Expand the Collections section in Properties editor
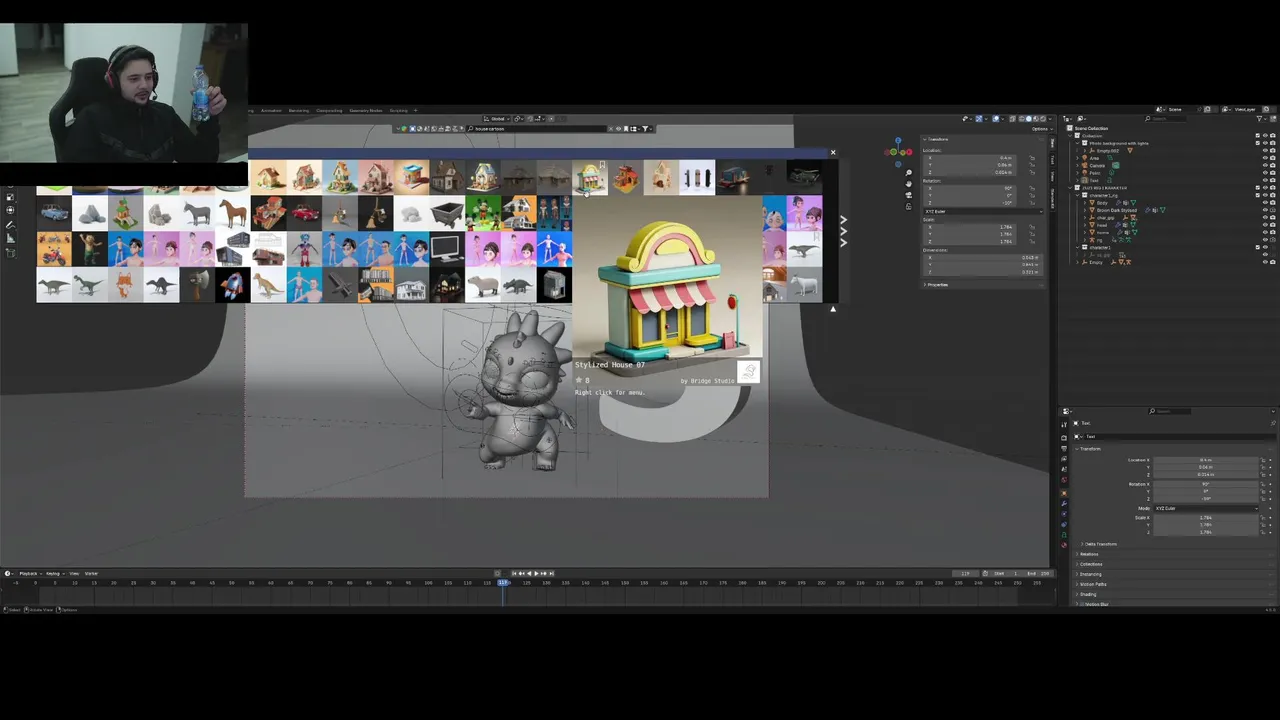The image size is (1280, 720). click(x=1090, y=564)
